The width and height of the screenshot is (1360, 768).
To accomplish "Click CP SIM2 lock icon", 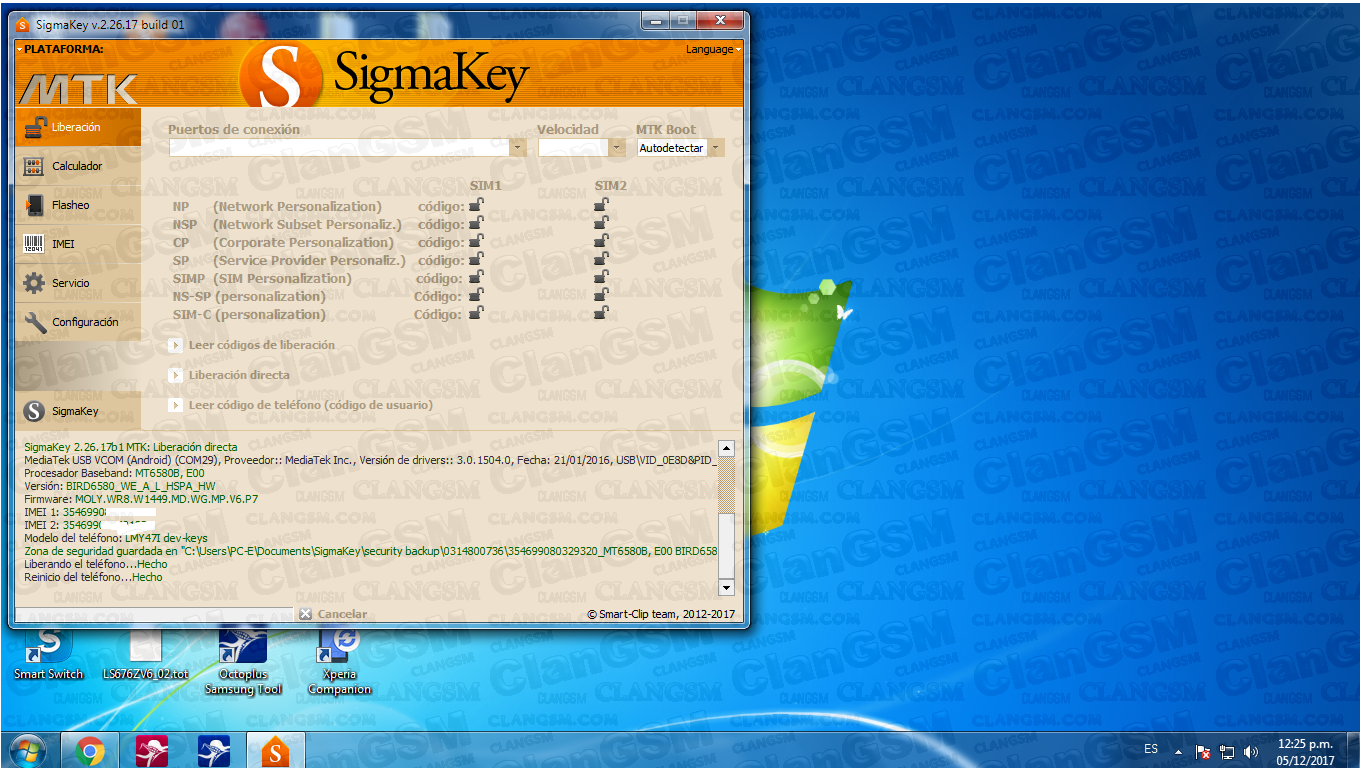I will click(601, 242).
